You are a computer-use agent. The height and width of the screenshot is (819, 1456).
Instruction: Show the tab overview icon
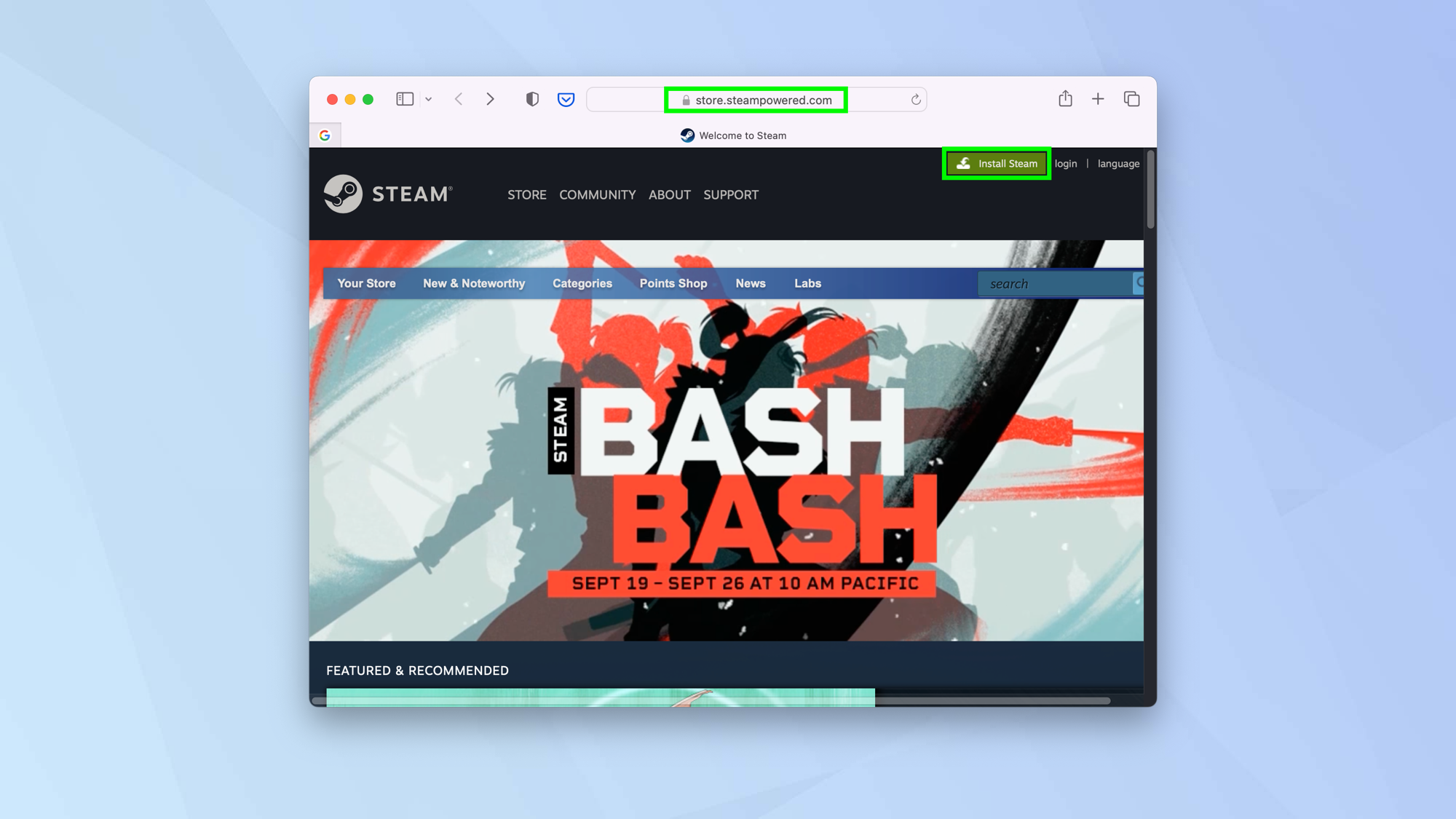pyautogui.click(x=1131, y=99)
